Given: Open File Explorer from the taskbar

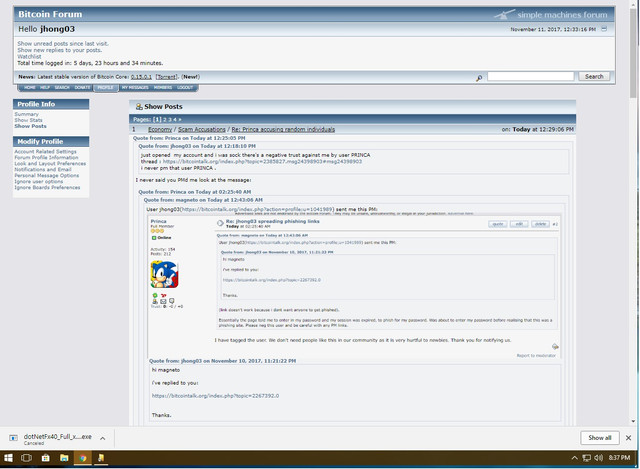Looking at the screenshot, I should pyautogui.click(x=64, y=458).
